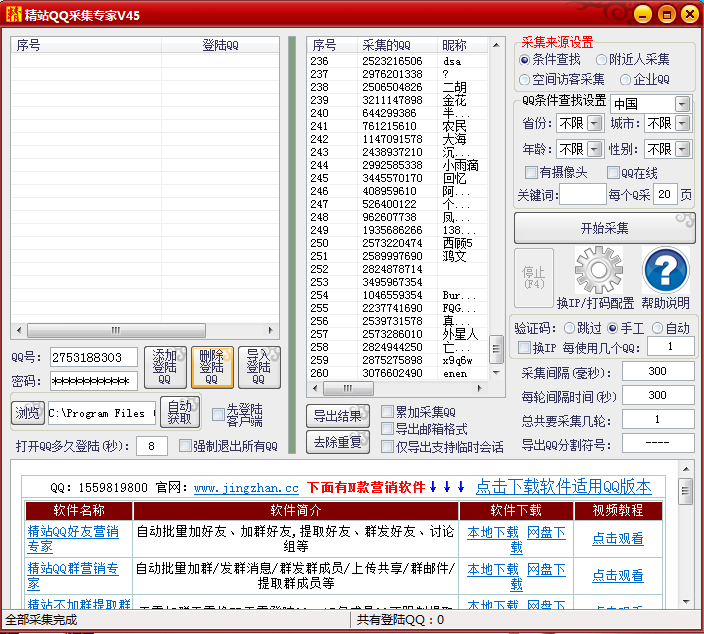Click the app logo in title bar

tap(13, 15)
